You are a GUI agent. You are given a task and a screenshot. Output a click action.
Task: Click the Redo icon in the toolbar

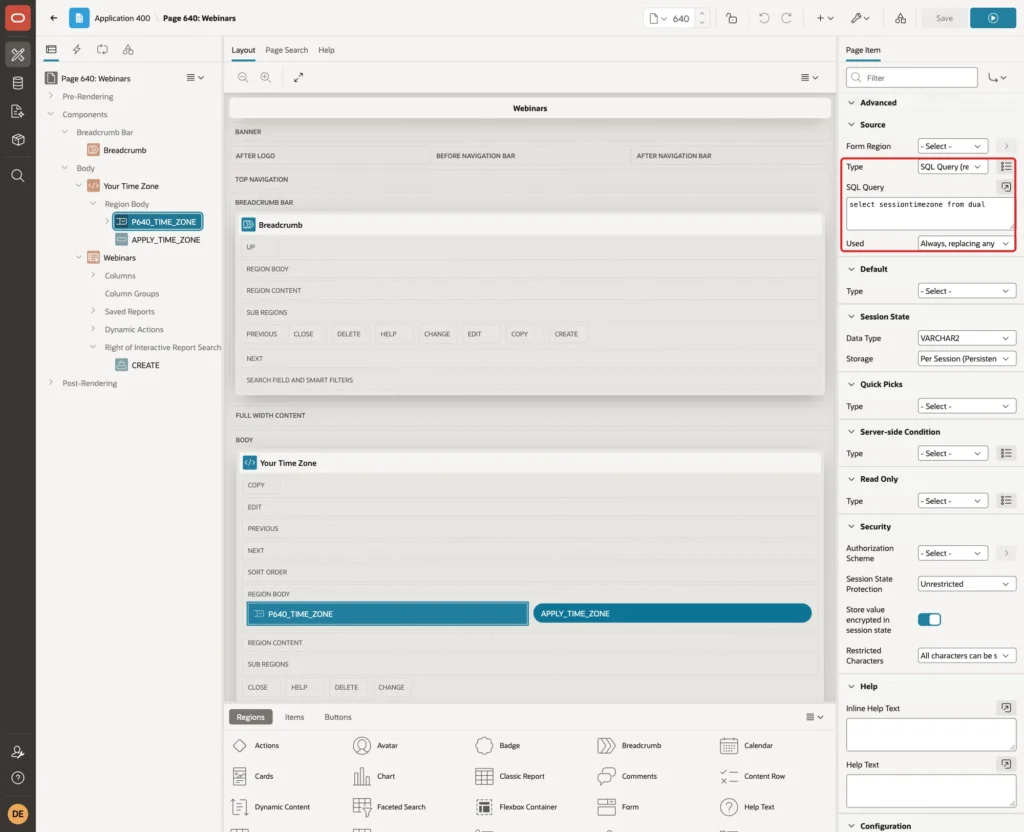point(786,18)
